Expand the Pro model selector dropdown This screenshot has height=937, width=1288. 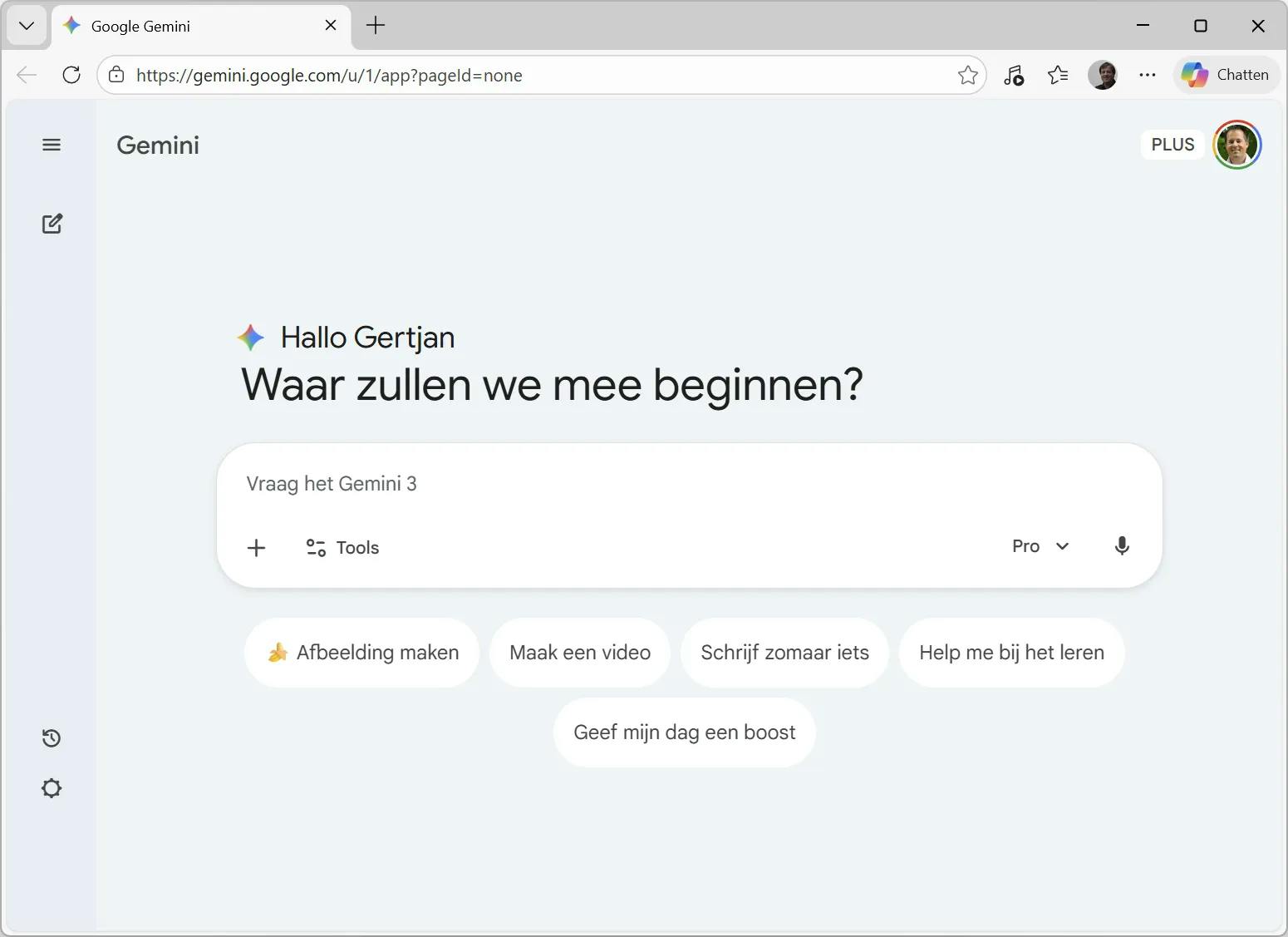(1040, 546)
